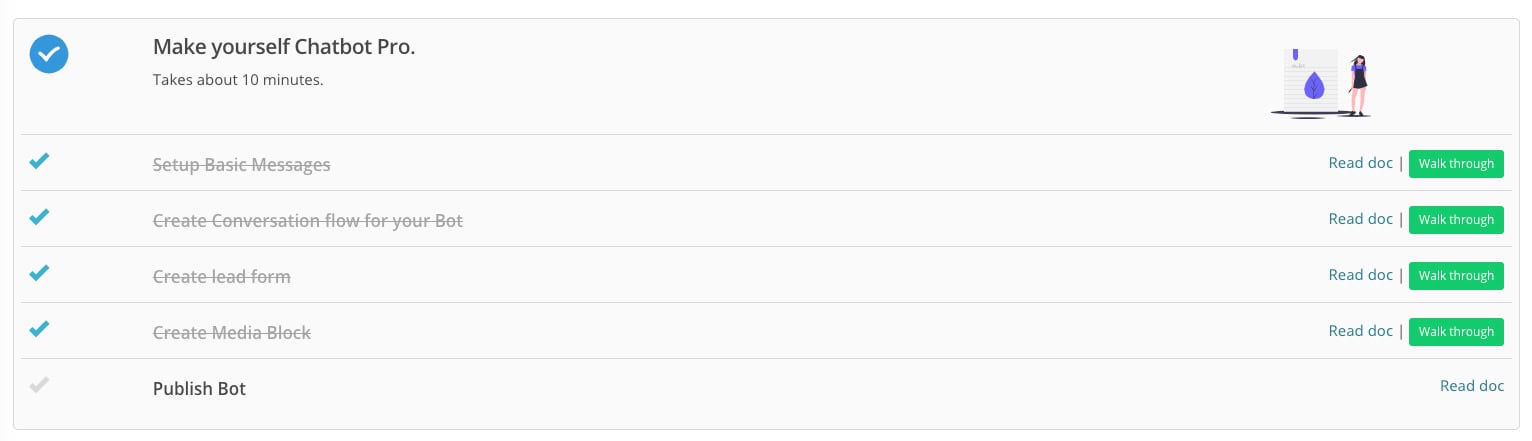The image size is (1532, 441).
Task: Click the crossed-out Create Media Block title
Action: [232, 333]
